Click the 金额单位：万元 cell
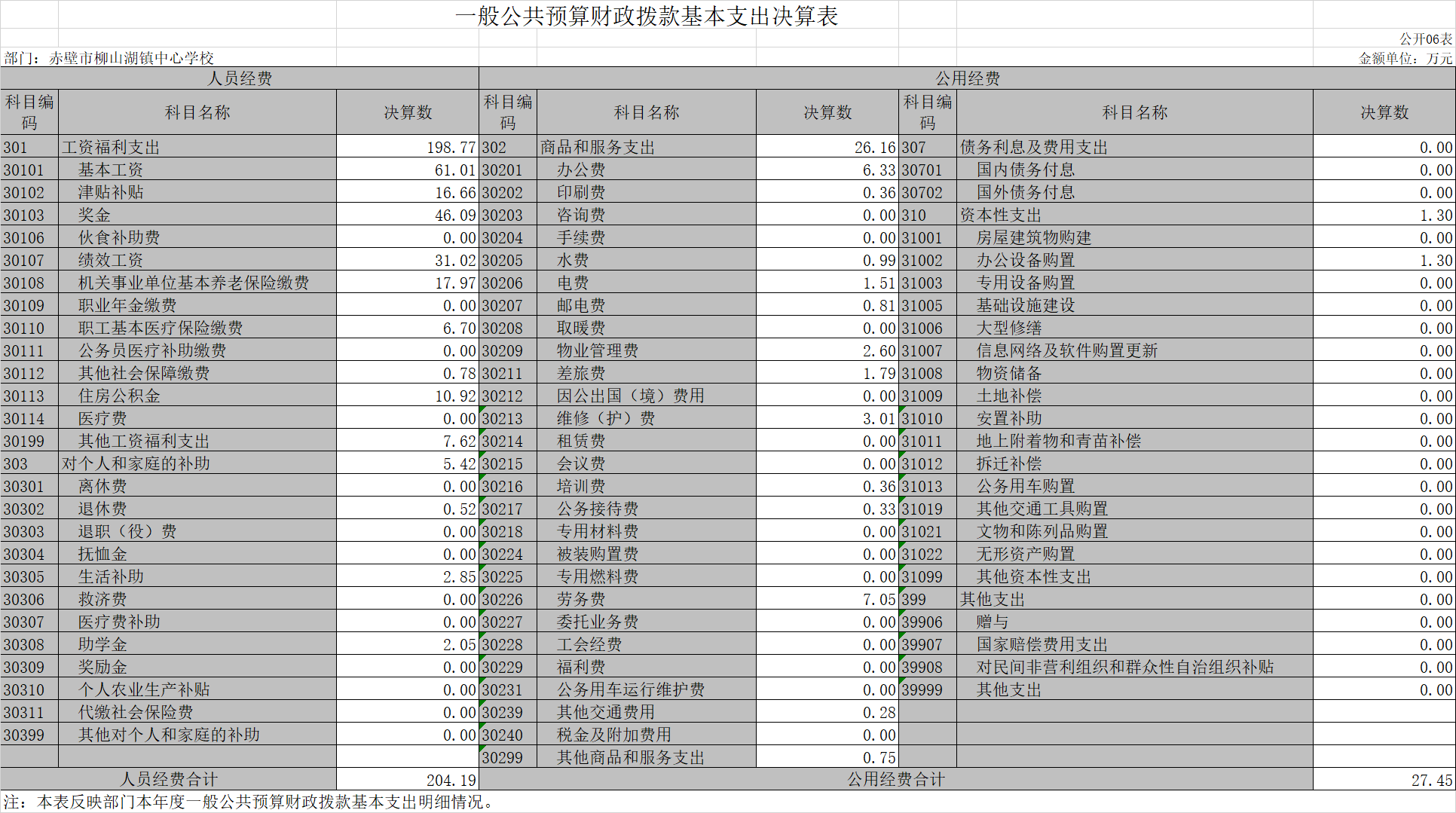 [1406, 58]
